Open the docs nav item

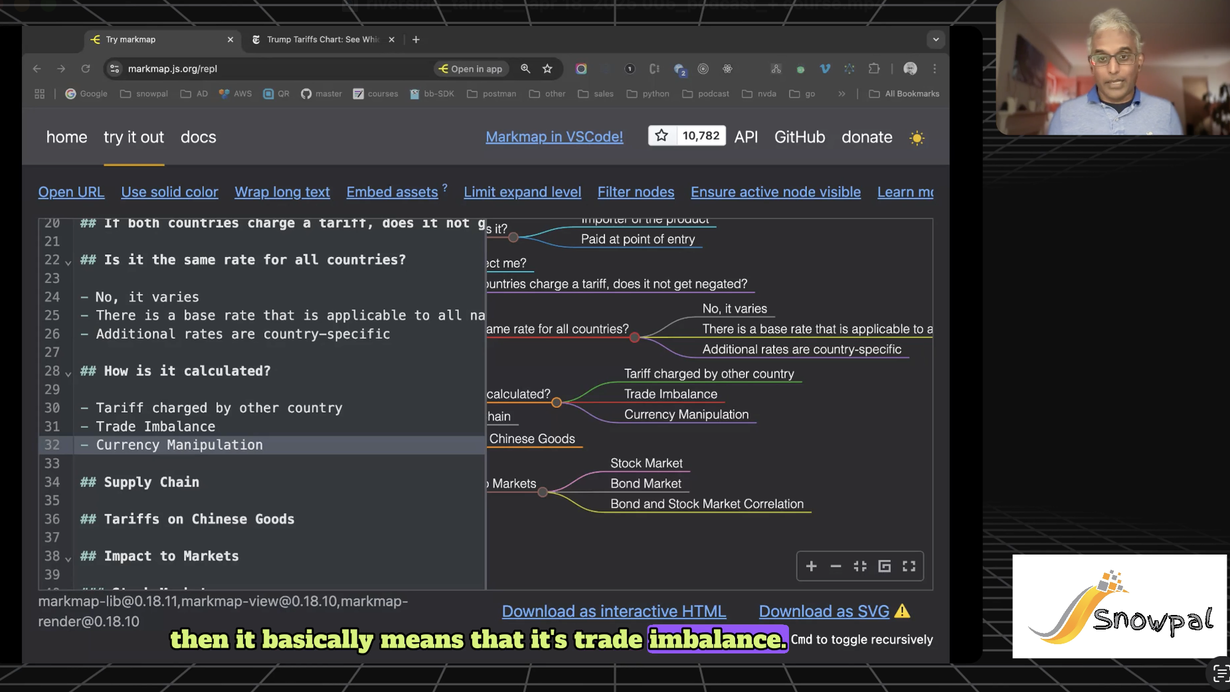198,137
